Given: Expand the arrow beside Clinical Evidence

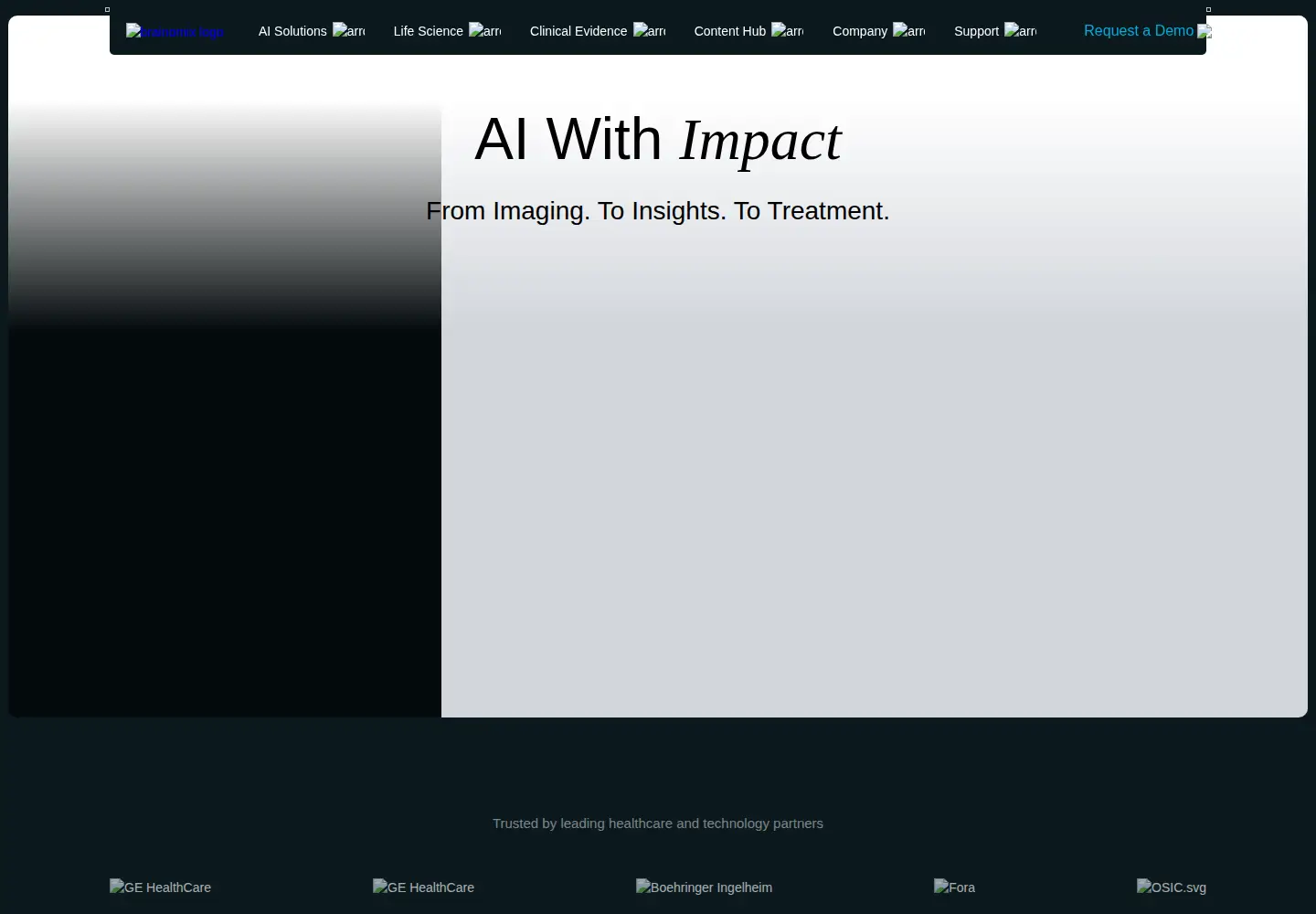Looking at the screenshot, I should pos(649,31).
